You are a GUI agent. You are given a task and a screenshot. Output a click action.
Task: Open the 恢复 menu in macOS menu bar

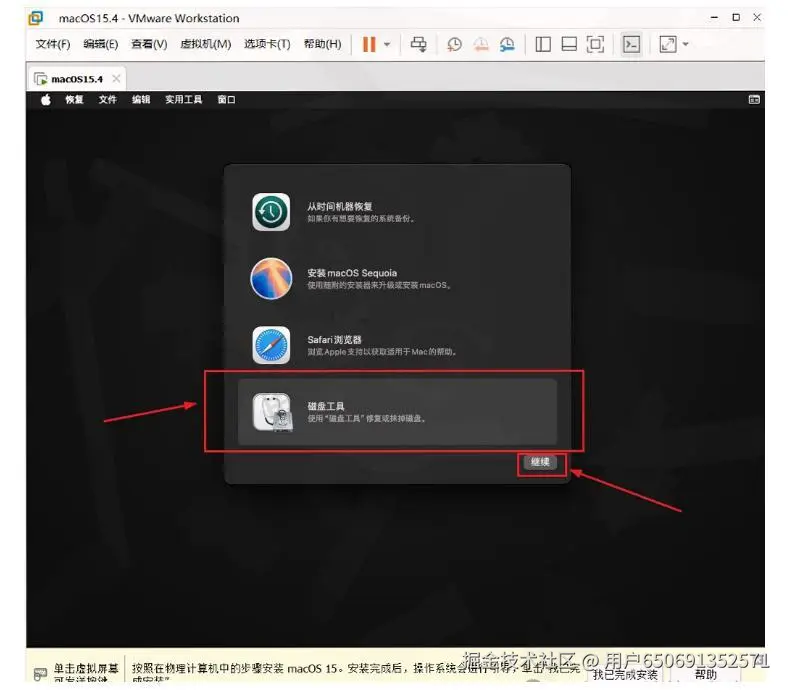(x=74, y=100)
